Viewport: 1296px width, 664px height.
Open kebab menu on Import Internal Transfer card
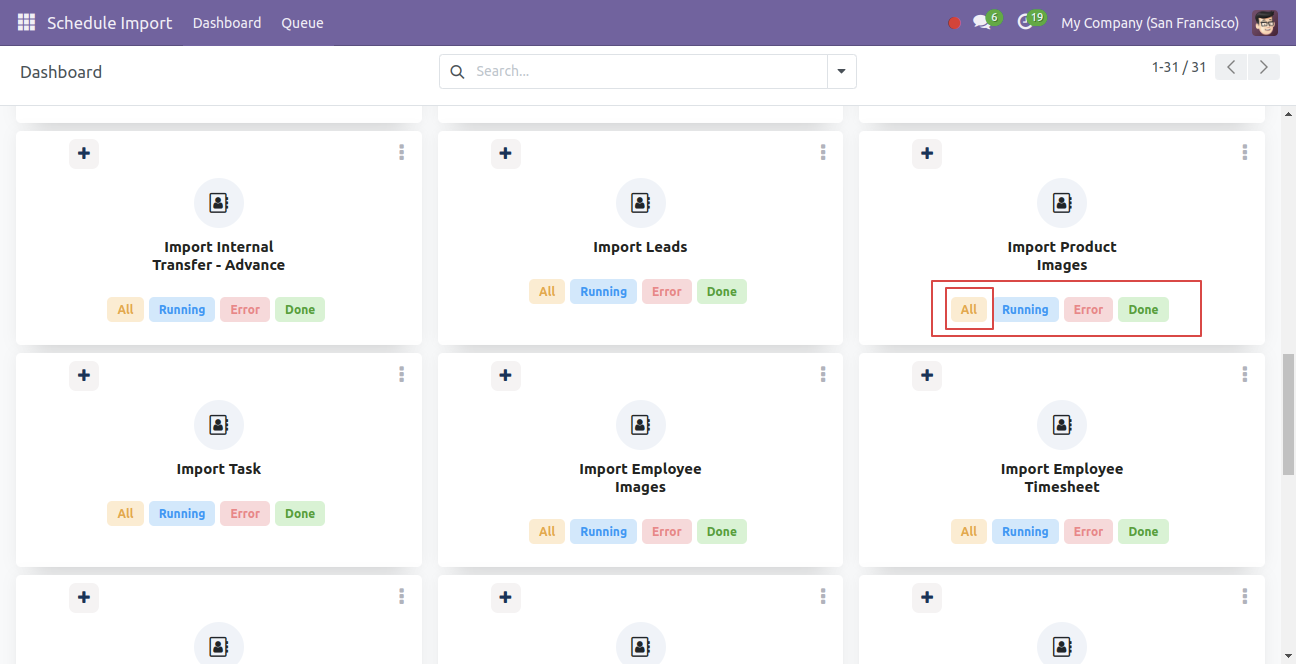coord(402,152)
